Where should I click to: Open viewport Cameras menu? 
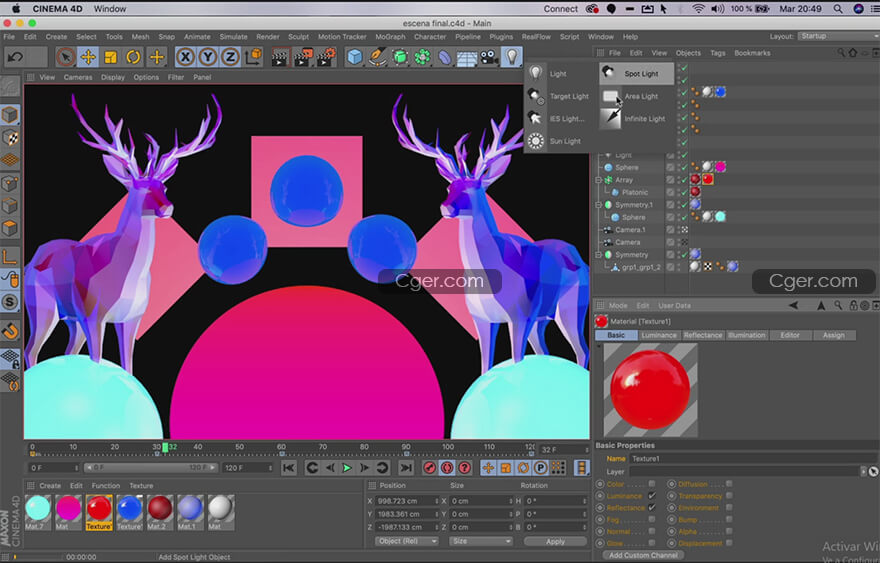(x=78, y=77)
